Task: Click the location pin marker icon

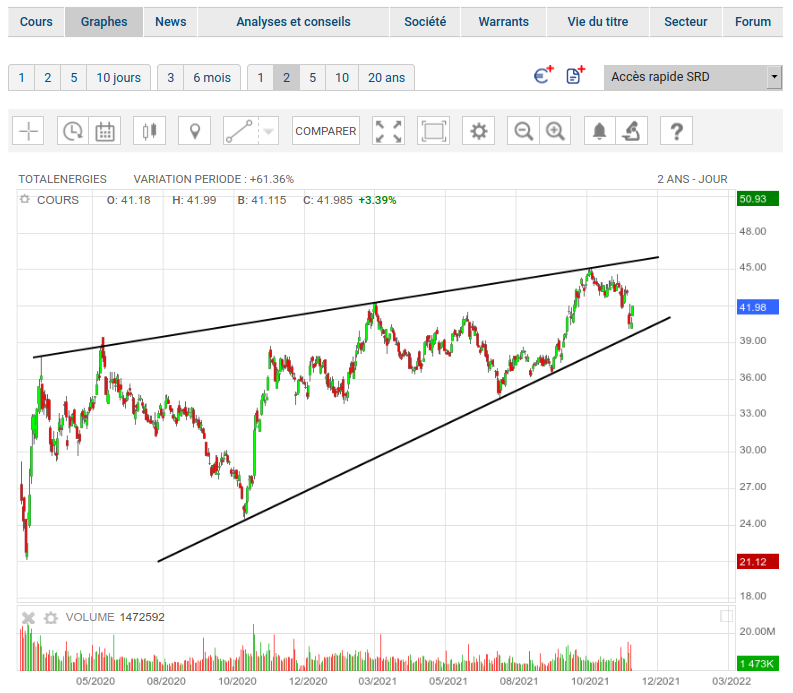Action: (195, 131)
